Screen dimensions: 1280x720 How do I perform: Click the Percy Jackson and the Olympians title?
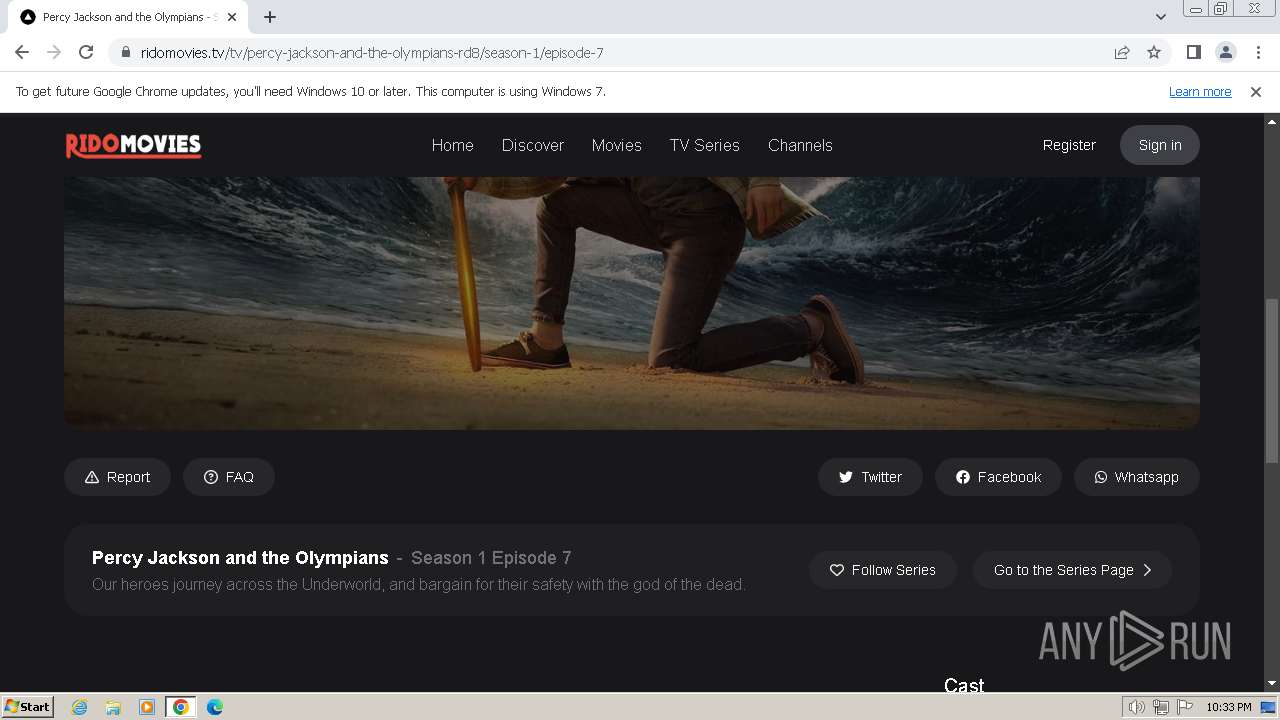(240, 558)
